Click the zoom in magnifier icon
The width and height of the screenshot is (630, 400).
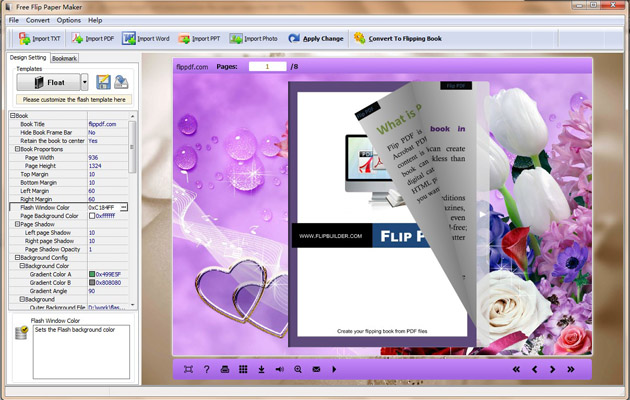(298, 369)
